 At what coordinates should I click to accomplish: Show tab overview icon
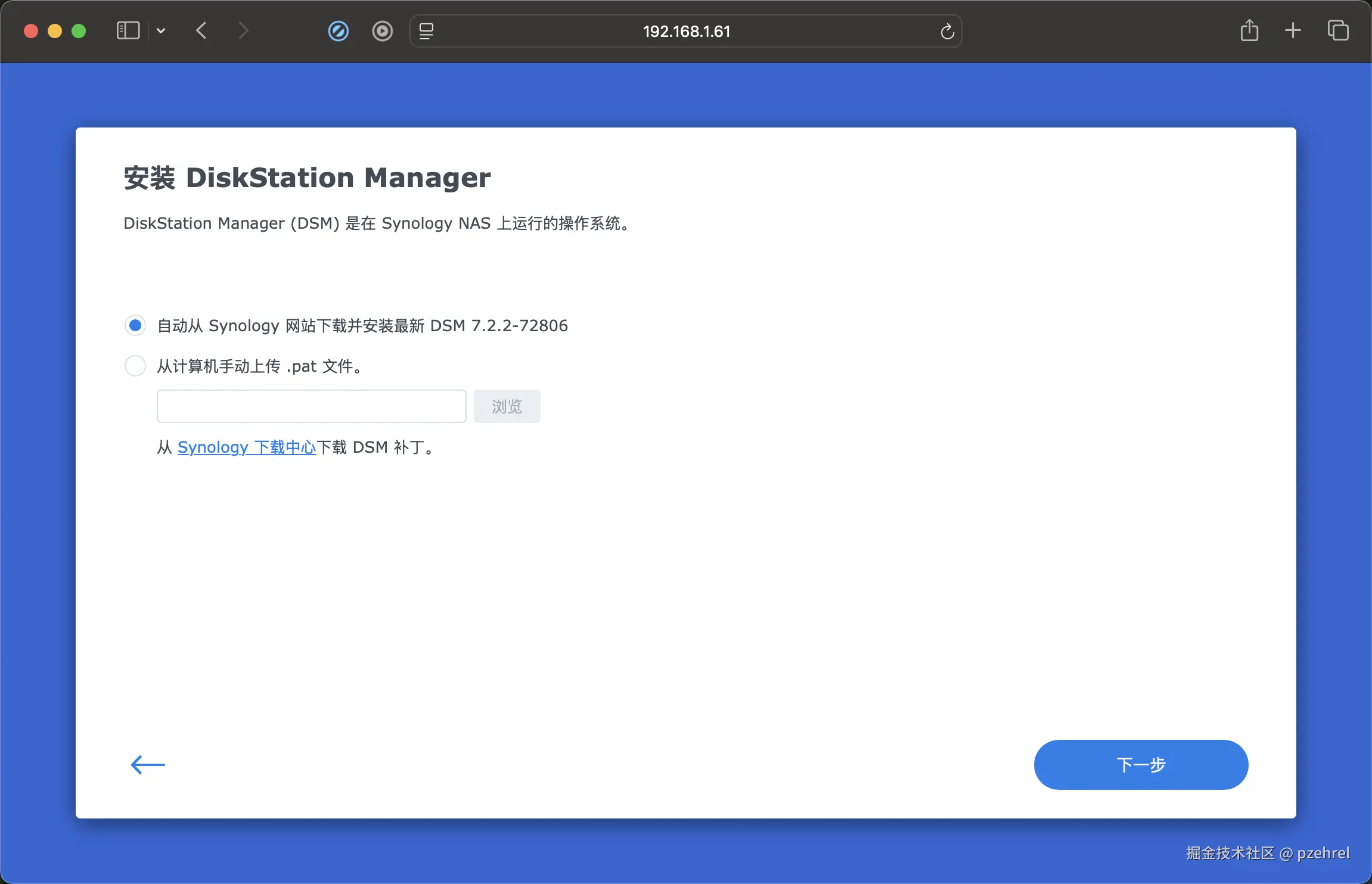tap(1337, 30)
